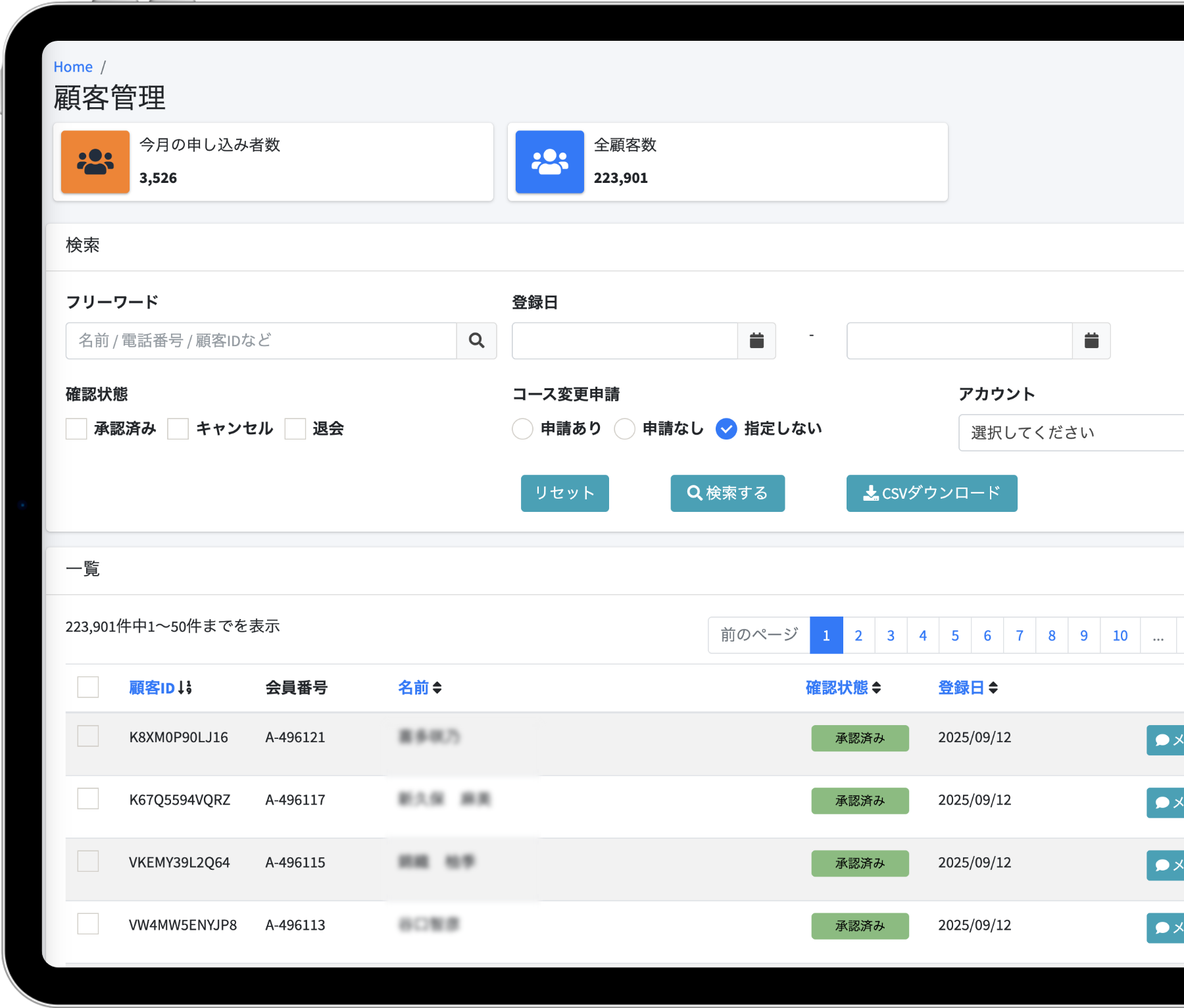Open the calendar for registration start date
The height and width of the screenshot is (1008, 1184).
[x=756, y=341]
